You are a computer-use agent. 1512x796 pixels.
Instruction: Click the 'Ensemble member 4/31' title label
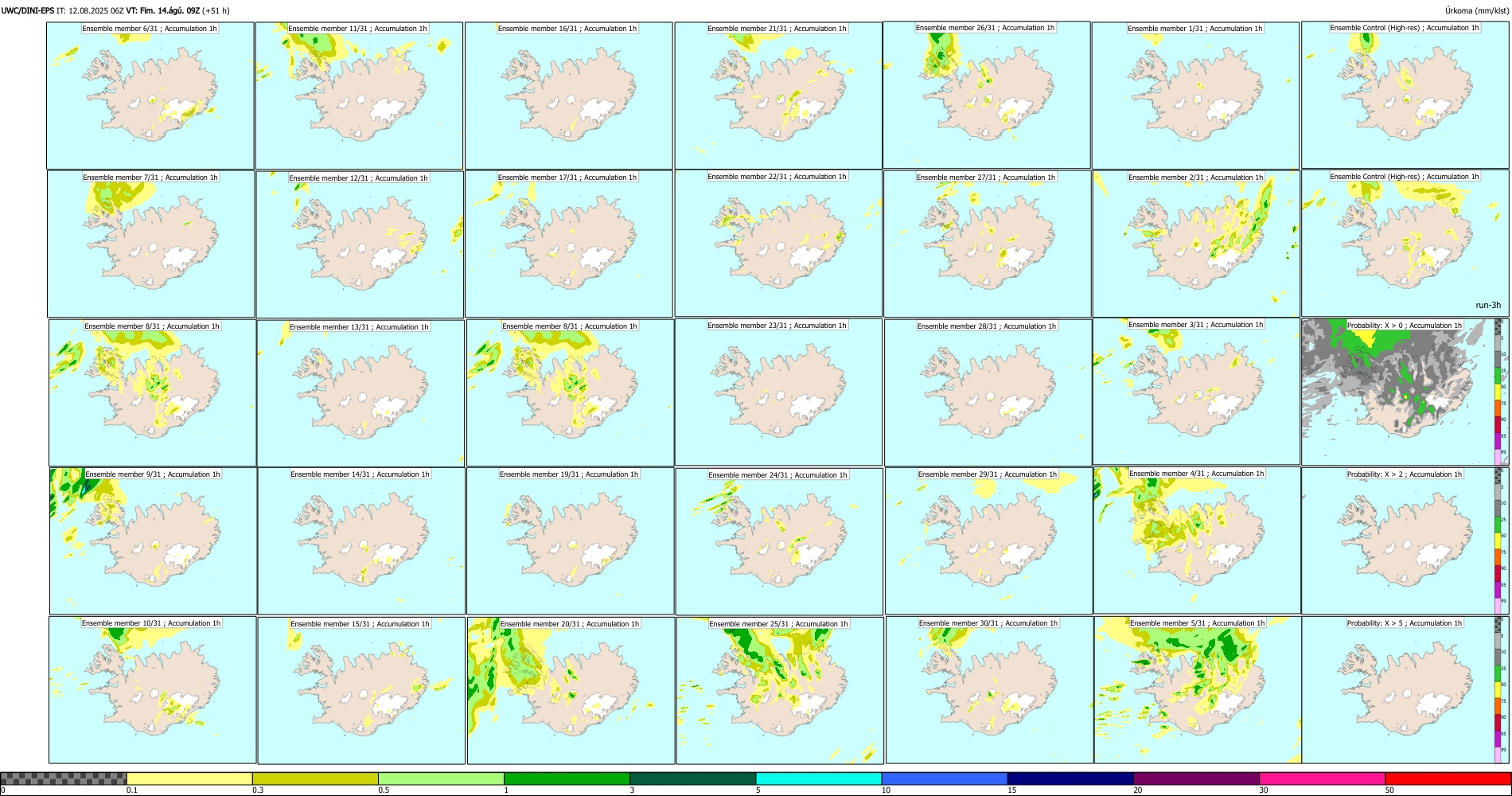pyautogui.click(x=1197, y=474)
